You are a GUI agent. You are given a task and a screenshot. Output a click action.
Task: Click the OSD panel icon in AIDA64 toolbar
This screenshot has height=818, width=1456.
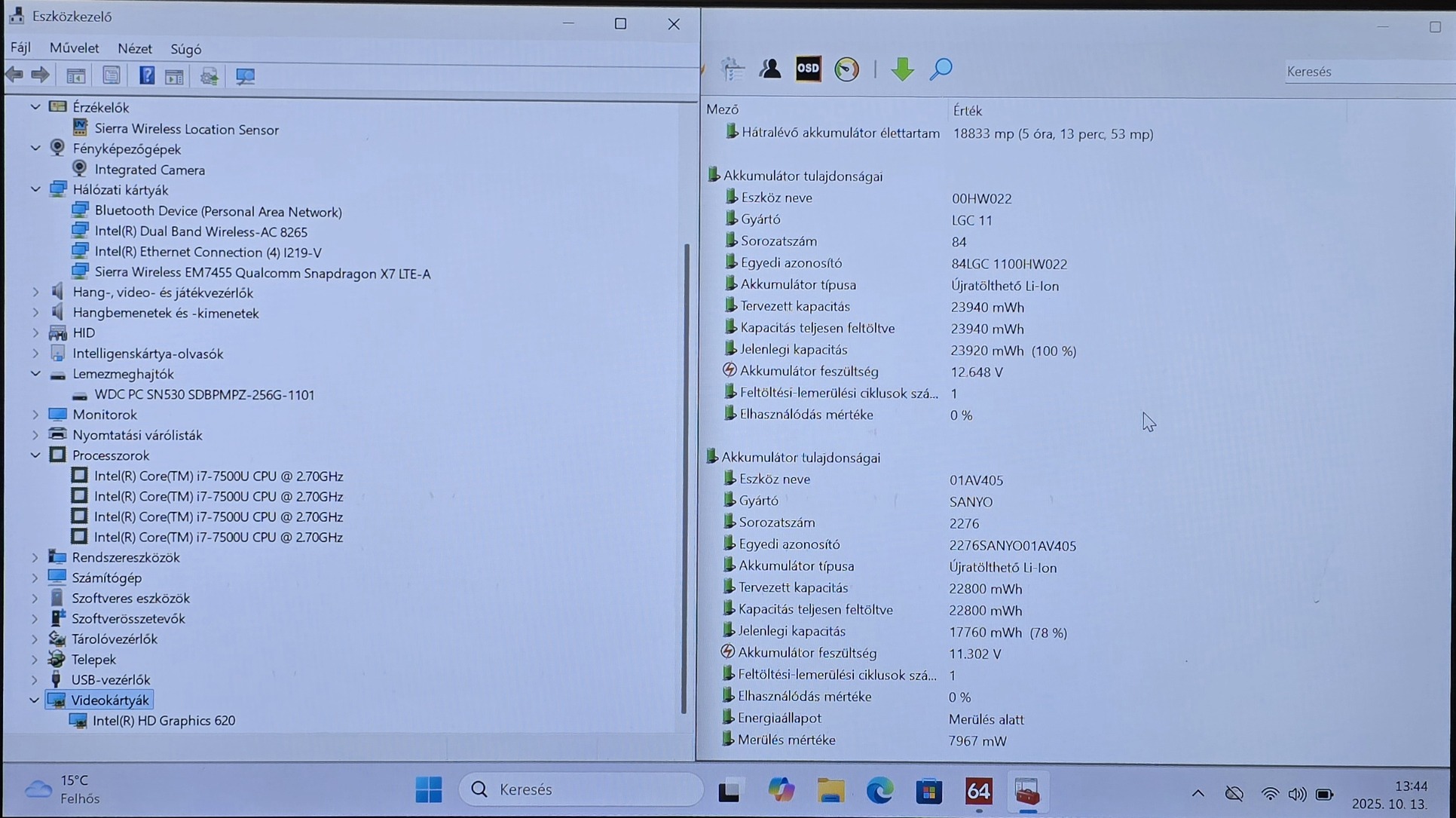[x=808, y=69]
